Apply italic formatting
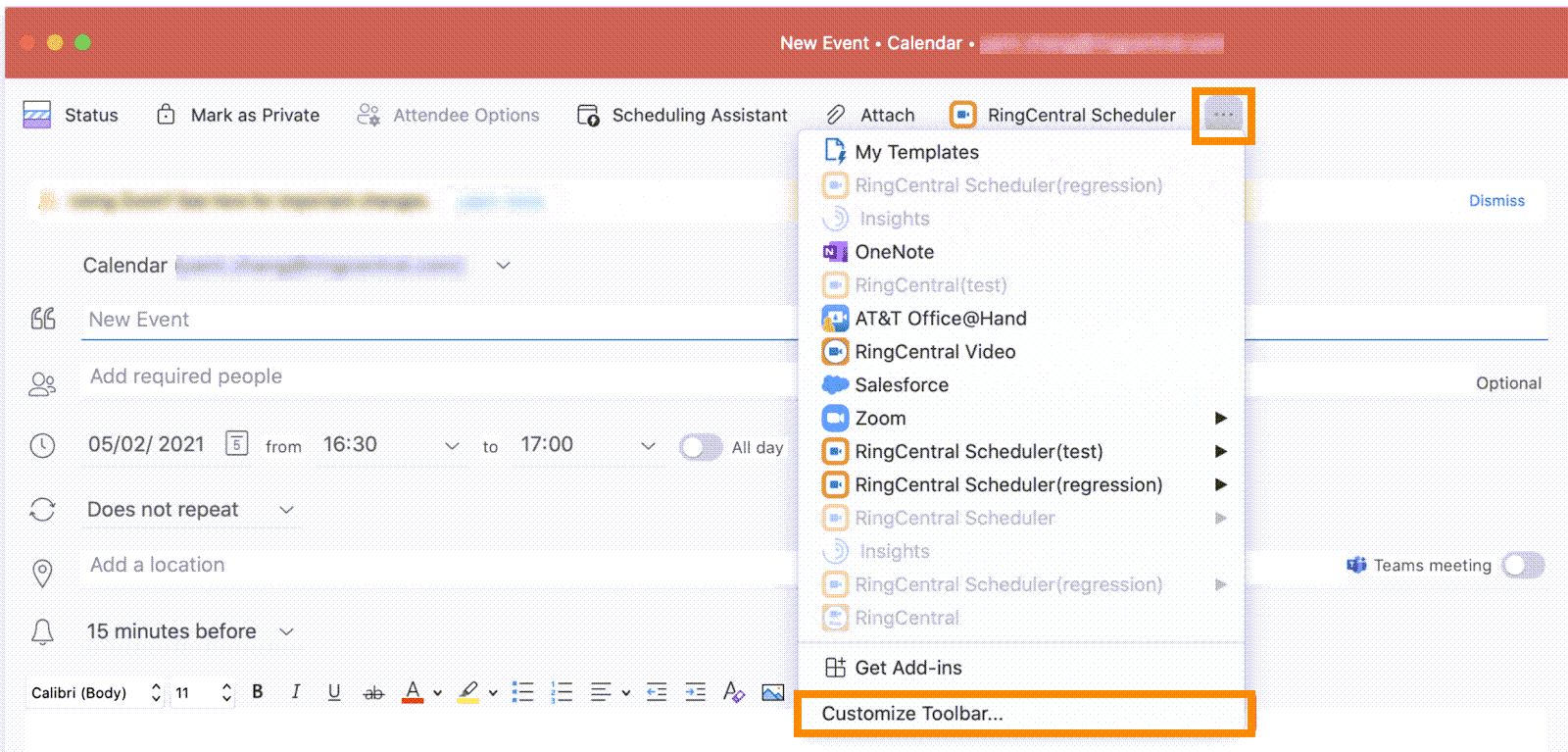The height and width of the screenshot is (752, 1568). point(295,692)
